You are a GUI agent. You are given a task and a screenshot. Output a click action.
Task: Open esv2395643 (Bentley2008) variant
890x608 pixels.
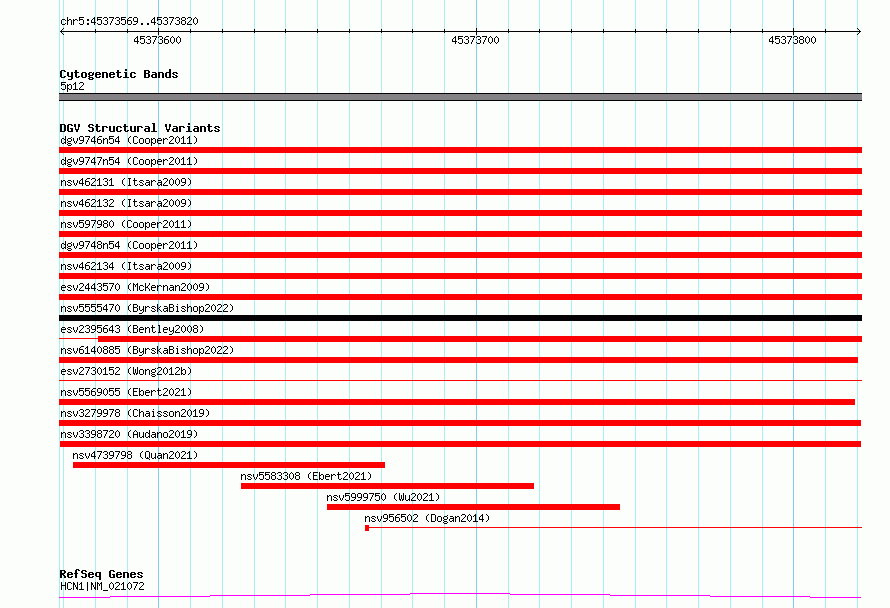[x=132, y=329]
